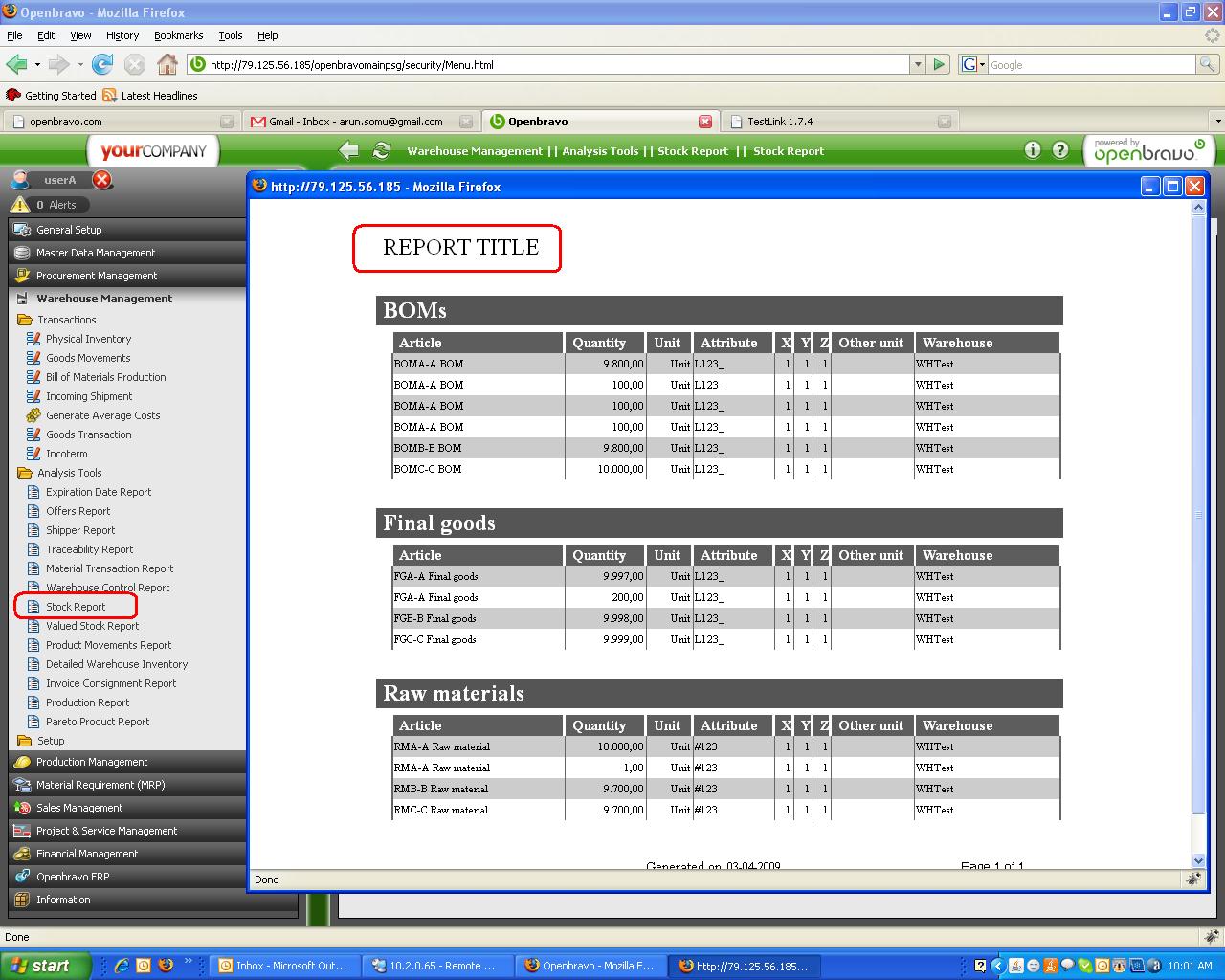Screen dimensions: 1225x980
Task: Click the Google search input field
Action: click(x=1091, y=64)
